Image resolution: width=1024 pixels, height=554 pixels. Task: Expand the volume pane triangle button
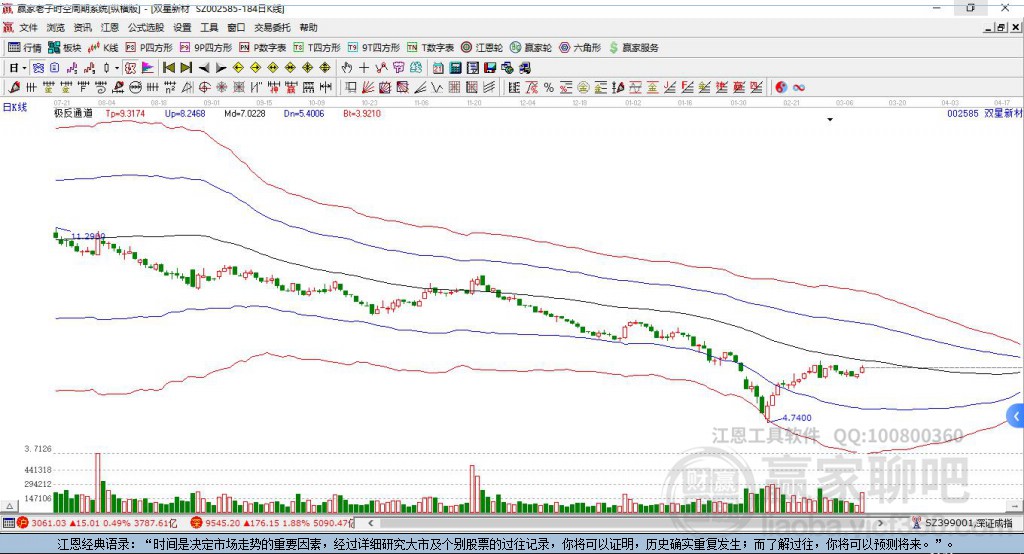click(x=9, y=506)
